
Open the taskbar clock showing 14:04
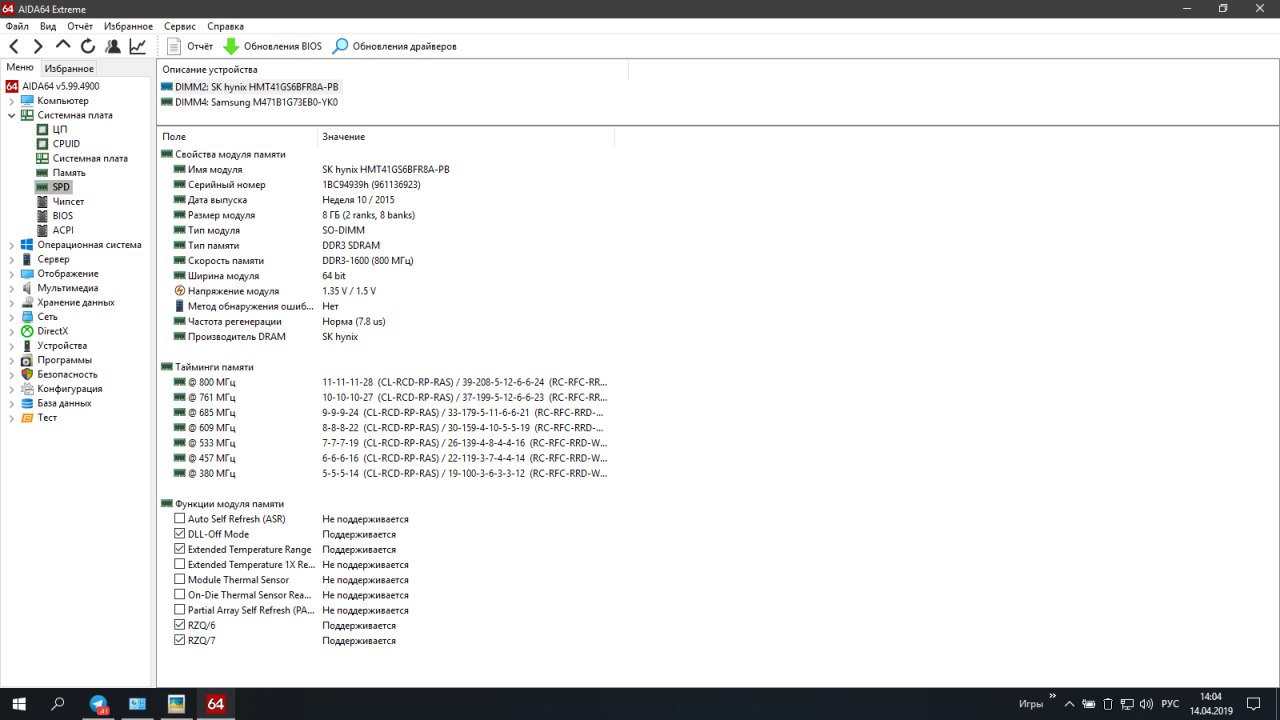coord(1210,704)
